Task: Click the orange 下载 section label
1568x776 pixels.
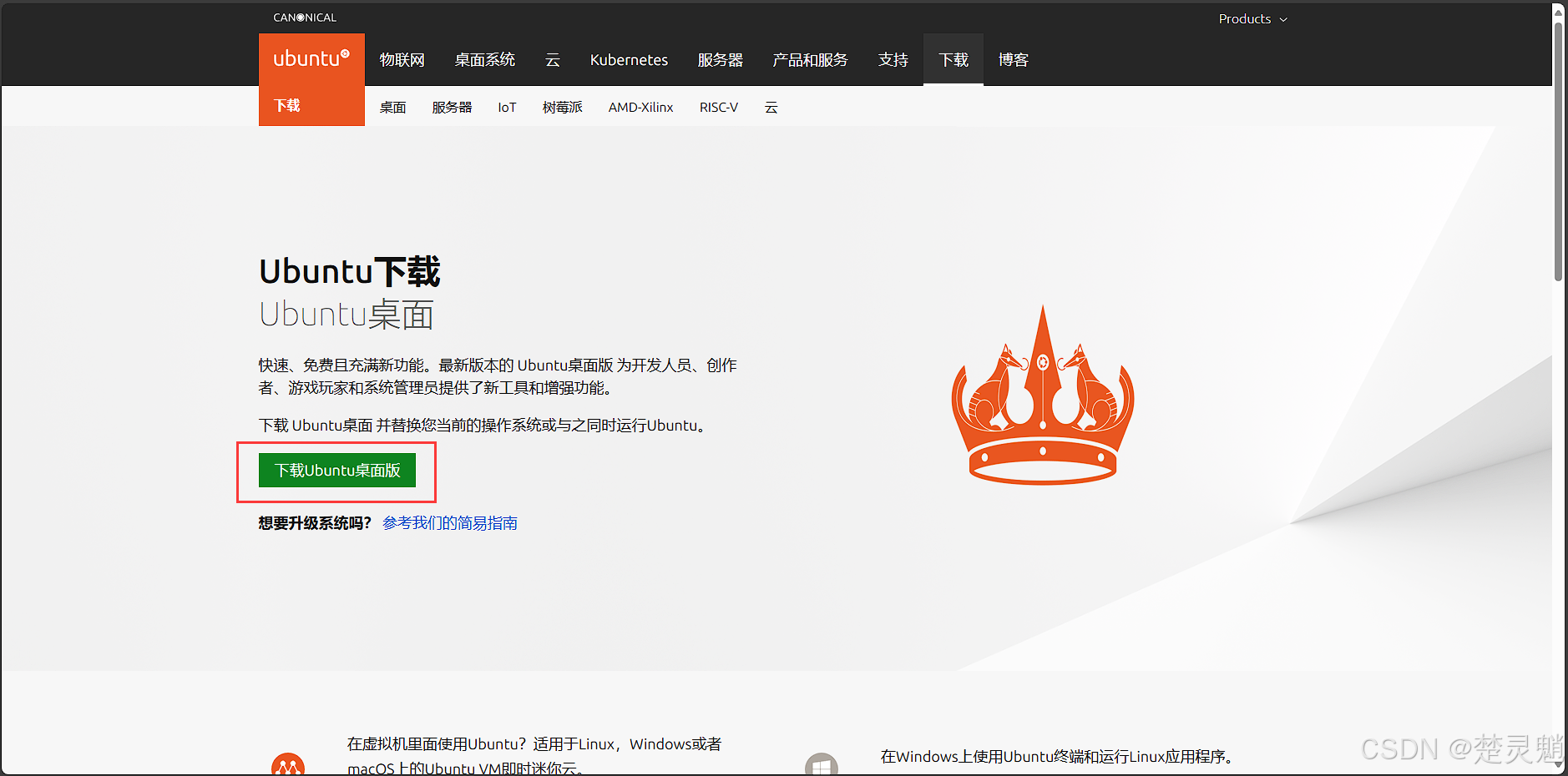Action: coord(287,106)
